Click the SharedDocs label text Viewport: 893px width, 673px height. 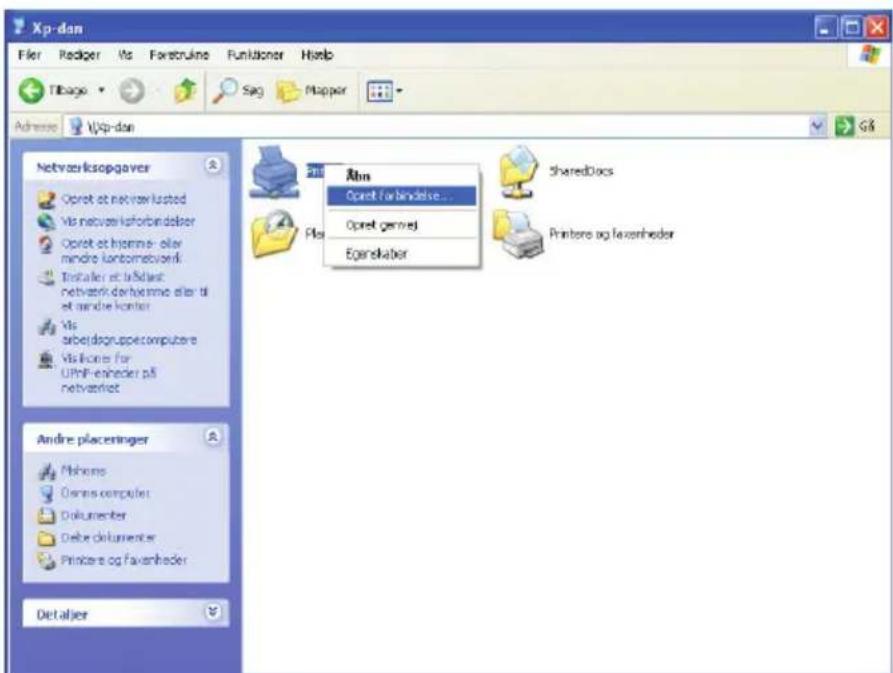[581, 171]
